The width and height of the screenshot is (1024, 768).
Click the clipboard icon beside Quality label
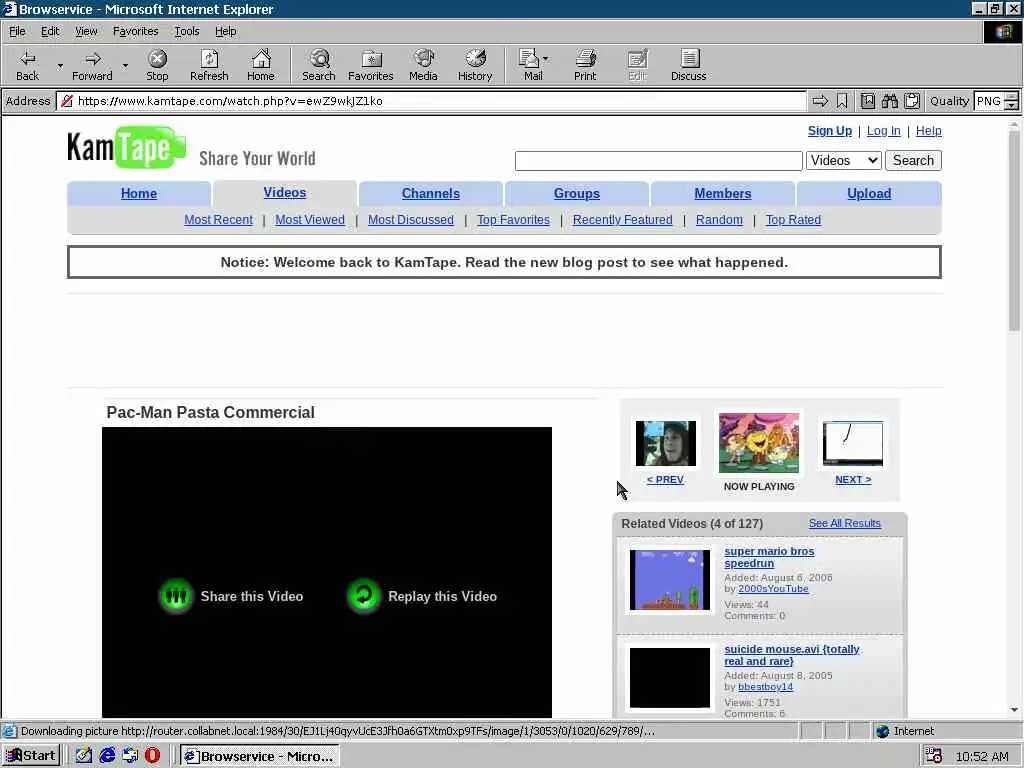[912, 101]
